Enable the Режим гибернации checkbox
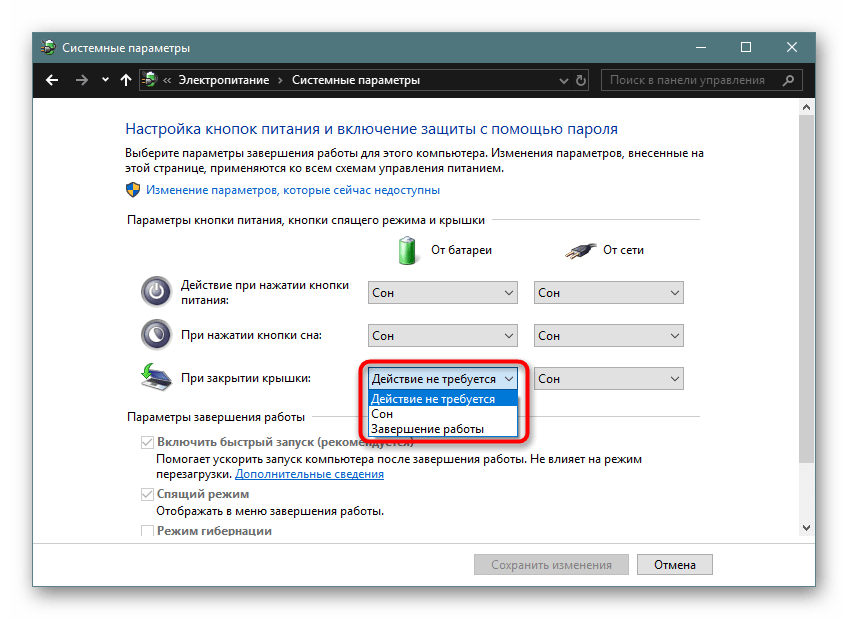This screenshot has height=619, width=848. [x=148, y=531]
